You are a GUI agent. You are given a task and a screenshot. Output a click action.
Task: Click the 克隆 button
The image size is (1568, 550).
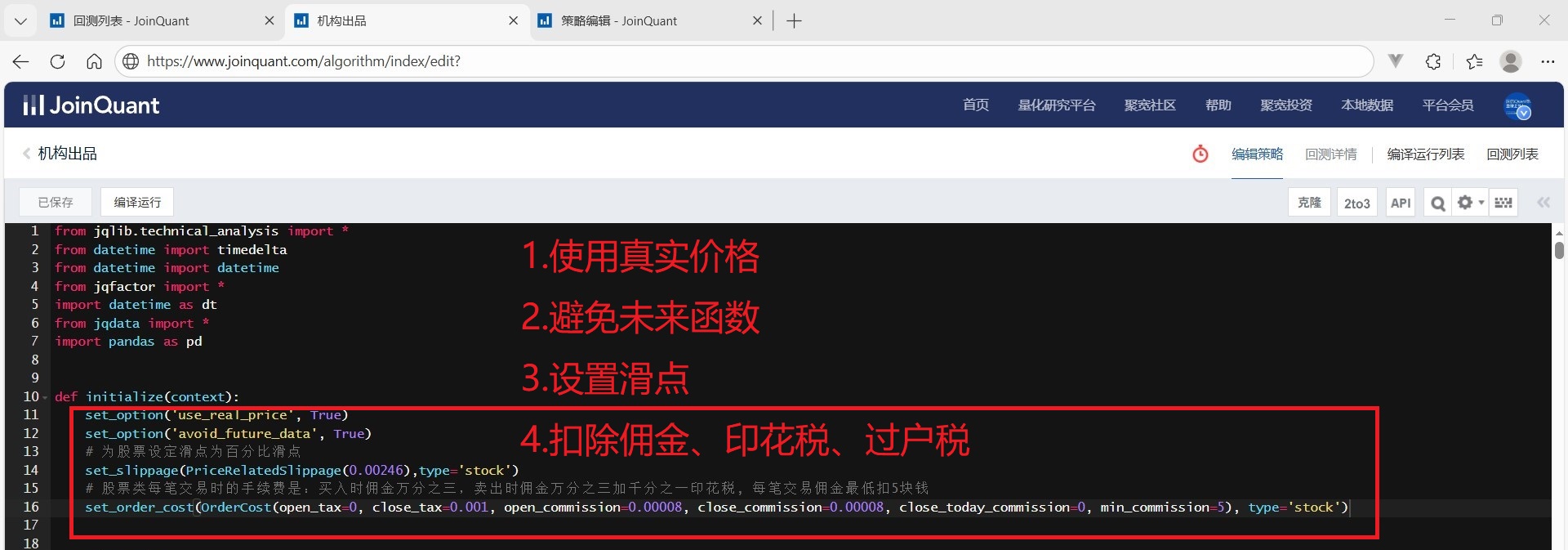1309,203
